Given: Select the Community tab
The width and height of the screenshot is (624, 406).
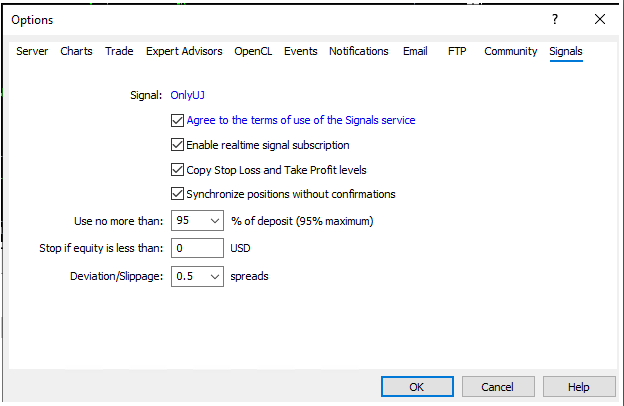Looking at the screenshot, I should click(x=511, y=51).
